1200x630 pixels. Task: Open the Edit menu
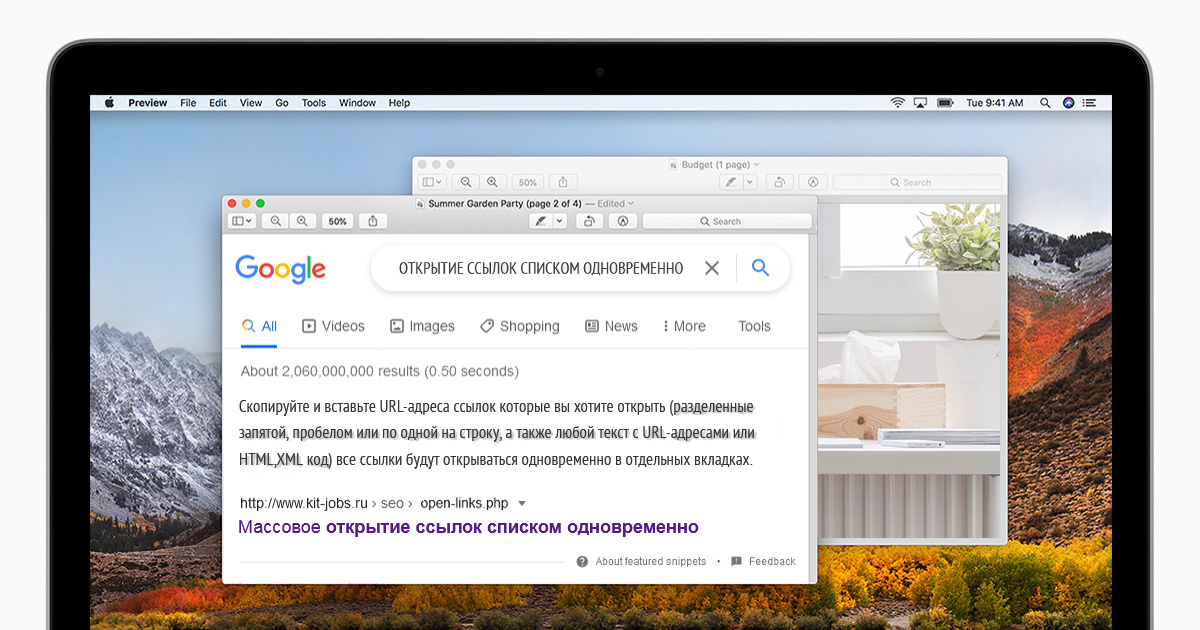(x=218, y=103)
